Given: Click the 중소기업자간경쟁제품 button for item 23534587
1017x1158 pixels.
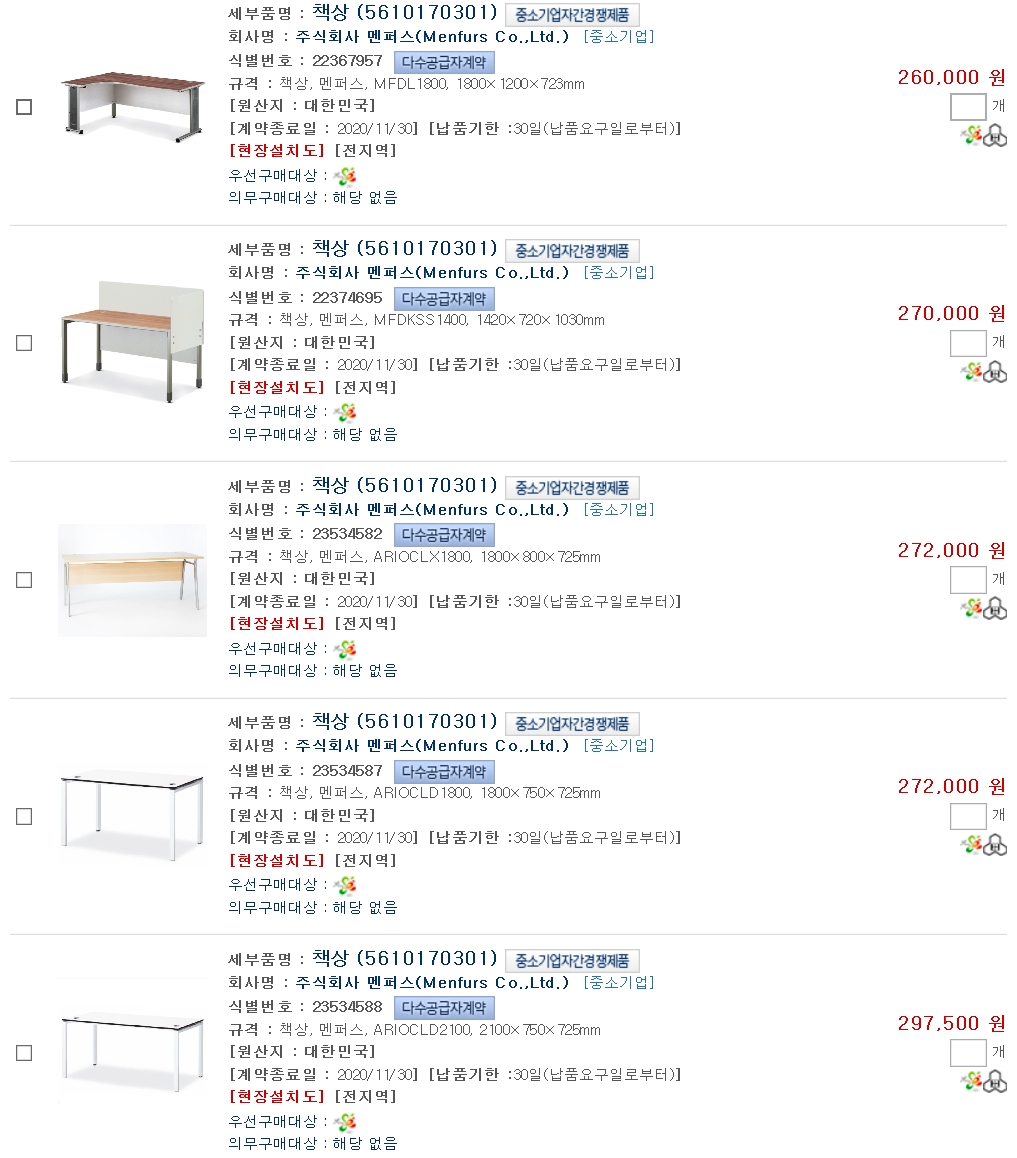Looking at the screenshot, I should [572, 724].
